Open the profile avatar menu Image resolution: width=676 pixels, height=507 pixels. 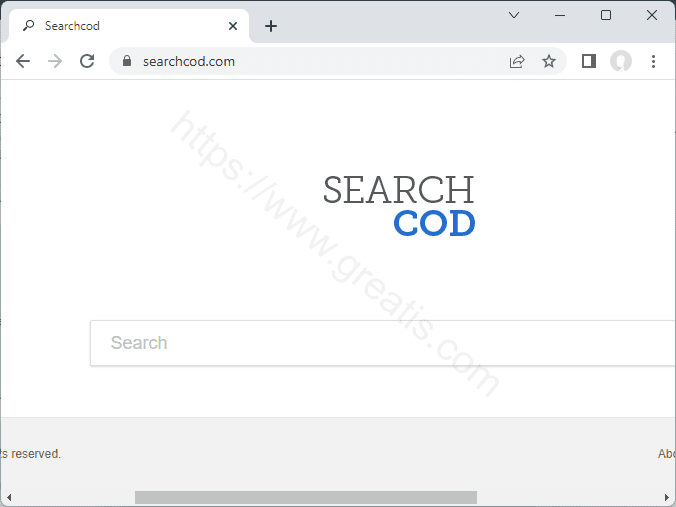tap(621, 61)
